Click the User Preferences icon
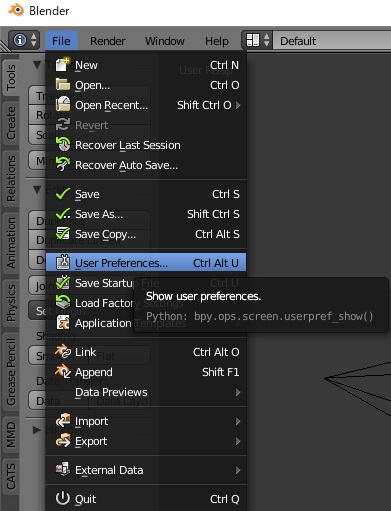This screenshot has width=391, height=511. (x=63, y=263)
